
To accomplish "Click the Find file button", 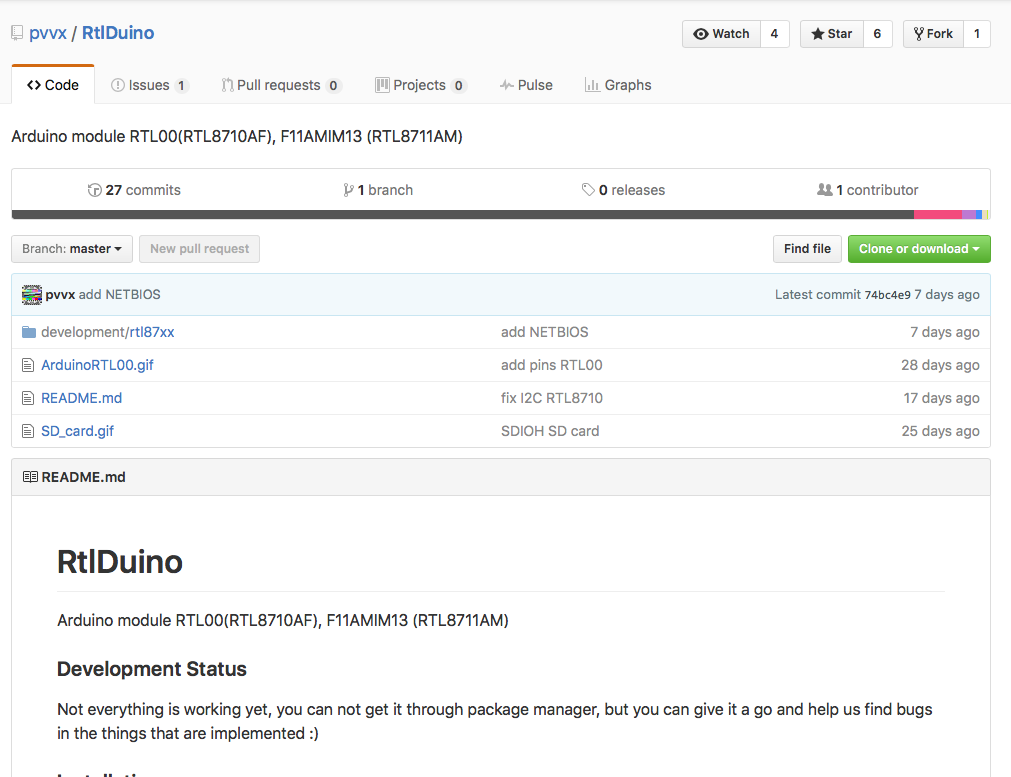I will click(x=807, y=249).
